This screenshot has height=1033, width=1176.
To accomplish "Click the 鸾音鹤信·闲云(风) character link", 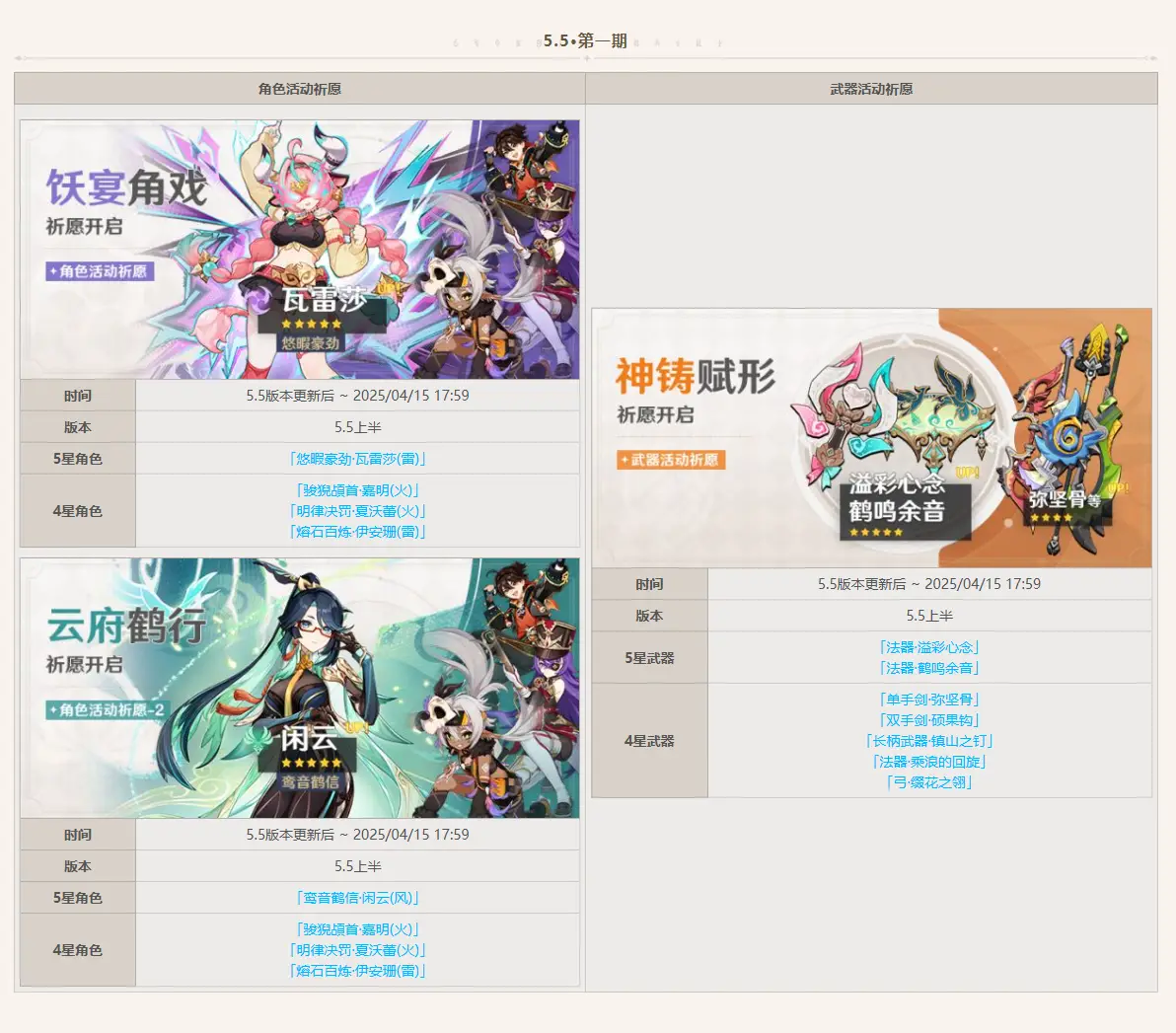I will coord(357,898).
